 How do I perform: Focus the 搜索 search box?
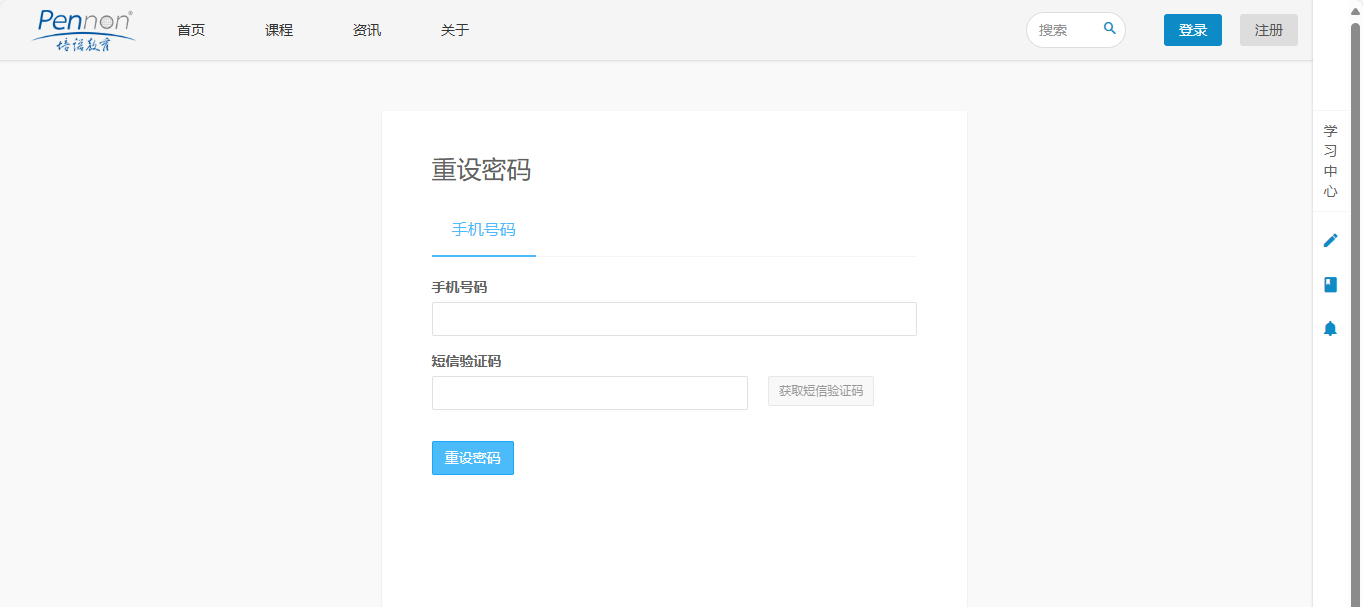click(1066, 30)
